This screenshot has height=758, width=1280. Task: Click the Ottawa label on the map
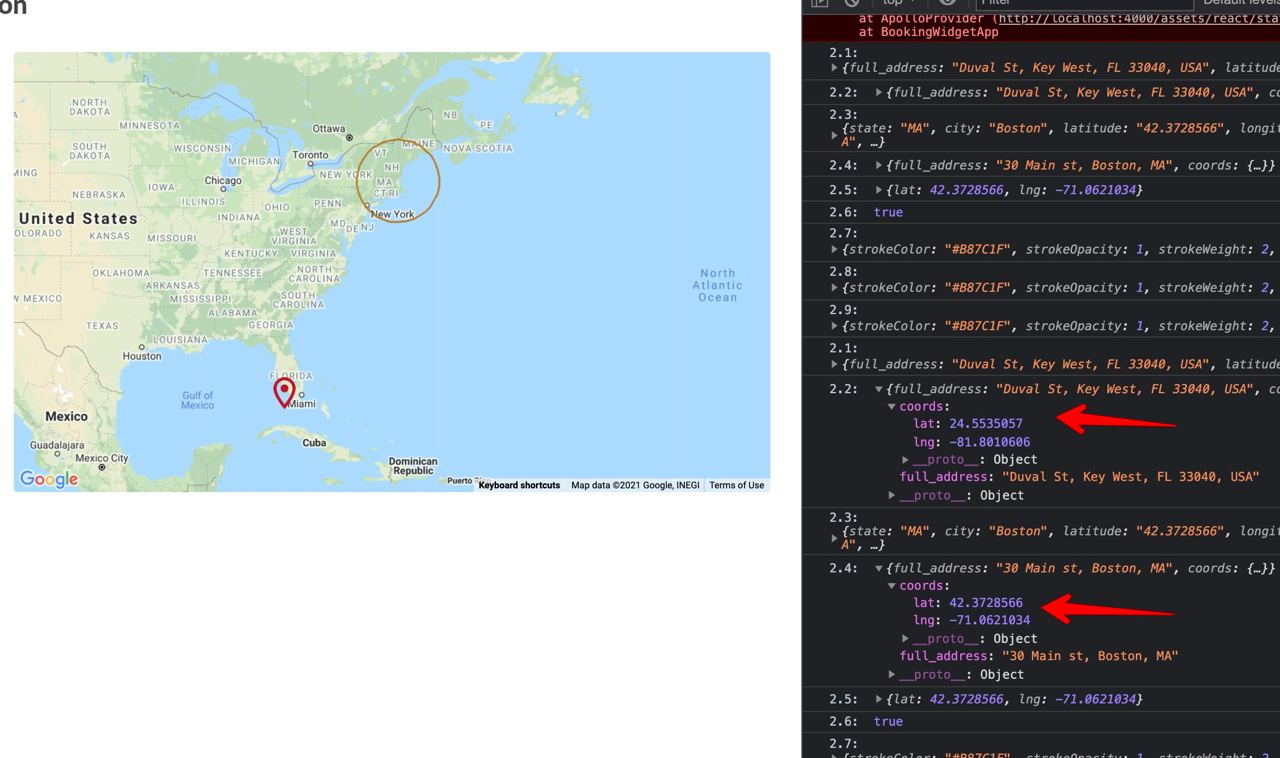point(328,129)
